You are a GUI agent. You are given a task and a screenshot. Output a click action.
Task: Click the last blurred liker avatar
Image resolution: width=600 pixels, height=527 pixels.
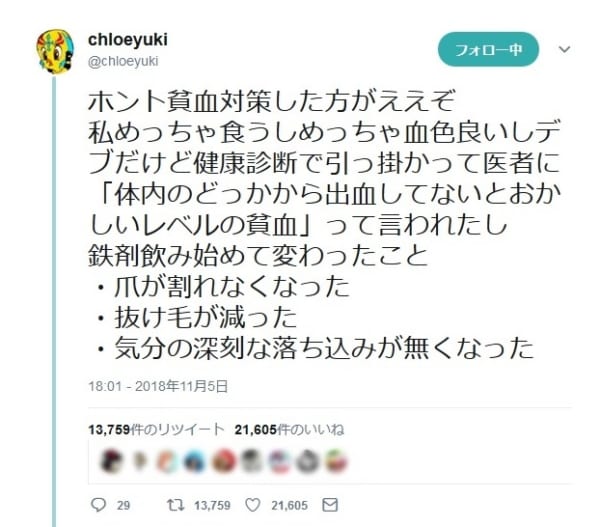336,461
